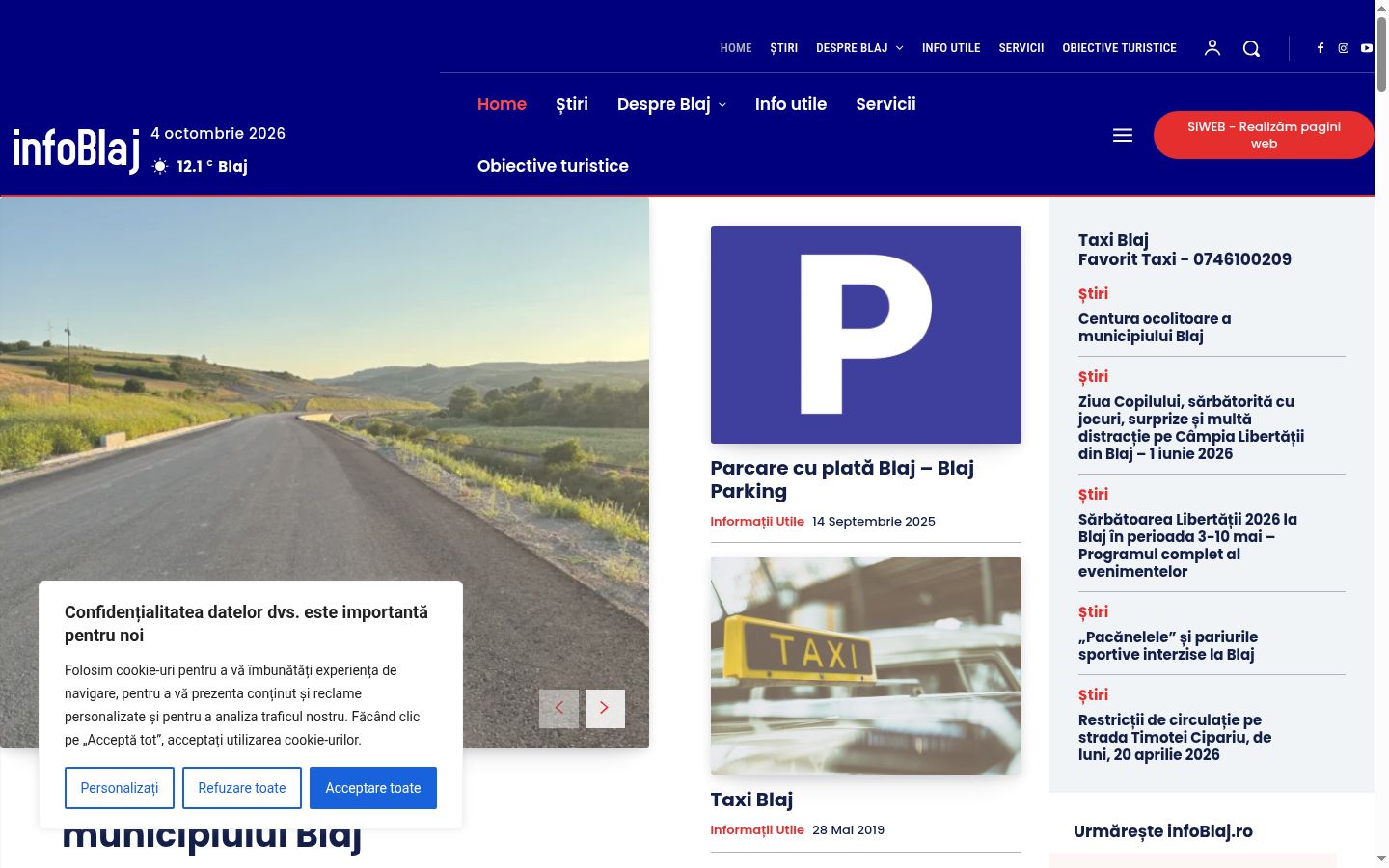Open OBIECTIVE TURISTICE in the top bar
Screen dimensions: 1389x868
pyautogui.click(x=1120, y=48)
